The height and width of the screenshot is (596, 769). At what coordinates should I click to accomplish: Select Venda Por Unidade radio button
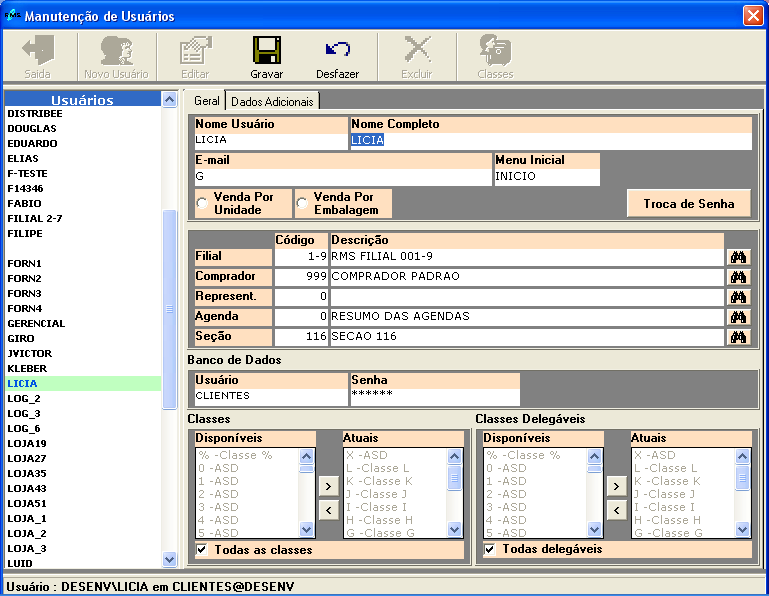click(x=202, y=203)
